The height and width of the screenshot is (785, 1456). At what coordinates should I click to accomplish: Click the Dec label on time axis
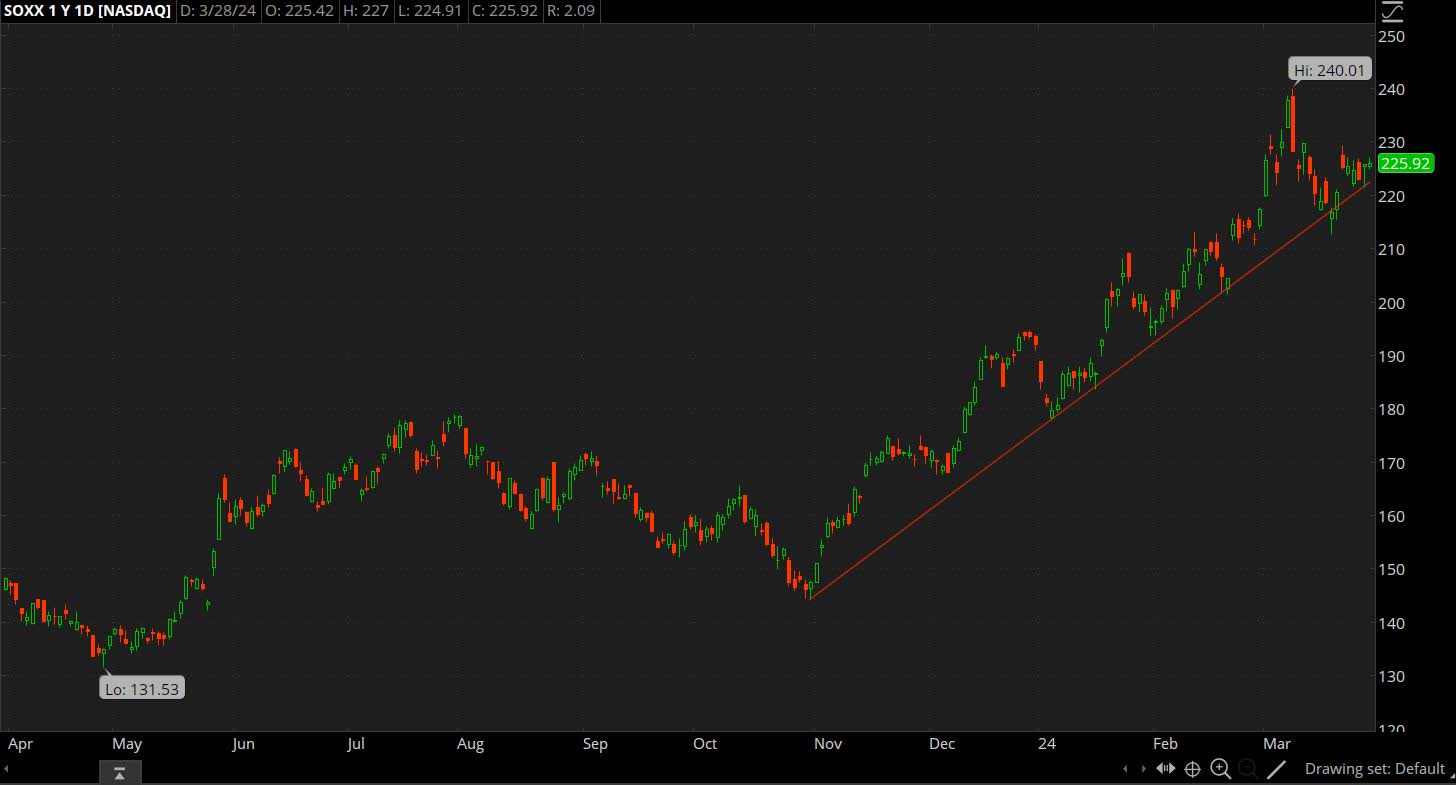[942, 744]
